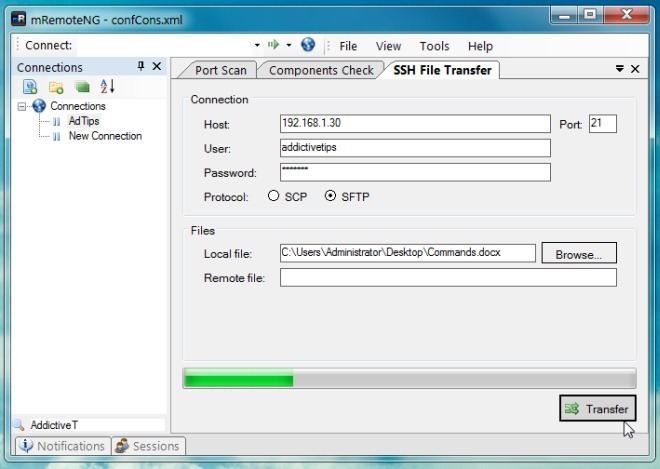Select the SSH File Transfer tab
The image size is (660, 469).
click(x=442, y=70)
